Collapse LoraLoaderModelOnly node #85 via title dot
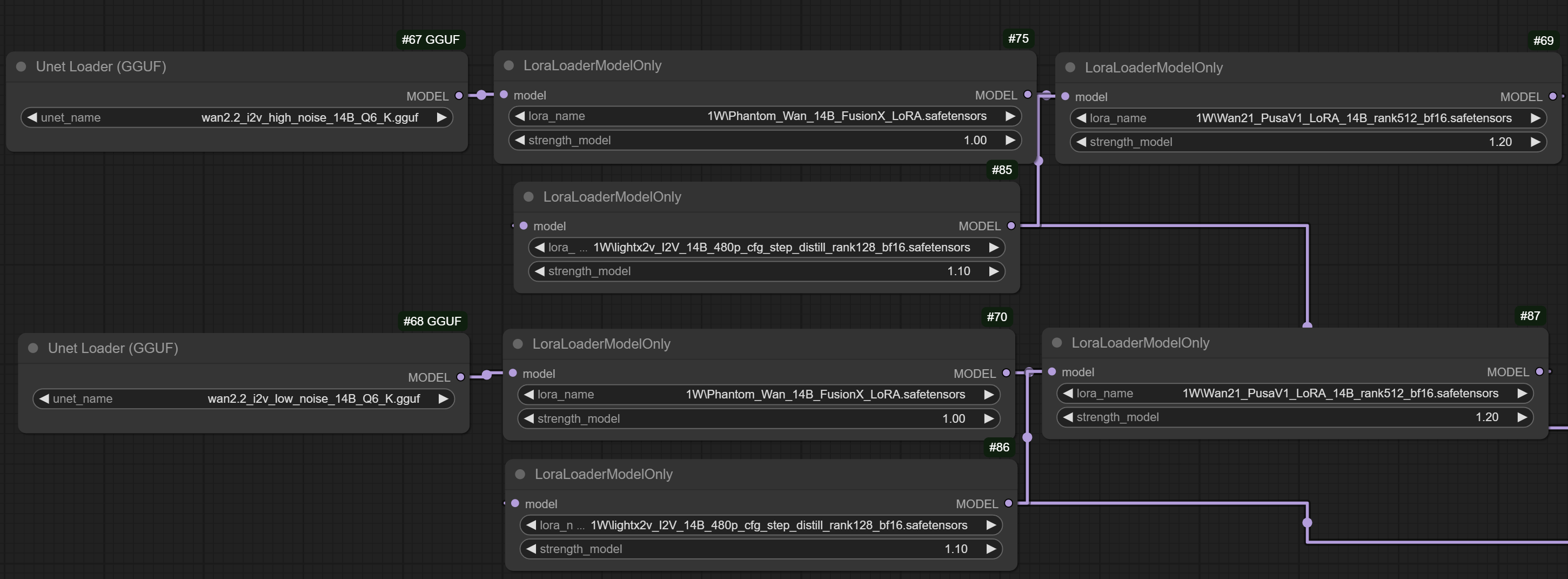The image size is (1568, 579). pyautogui.click(x=528, y=197)
